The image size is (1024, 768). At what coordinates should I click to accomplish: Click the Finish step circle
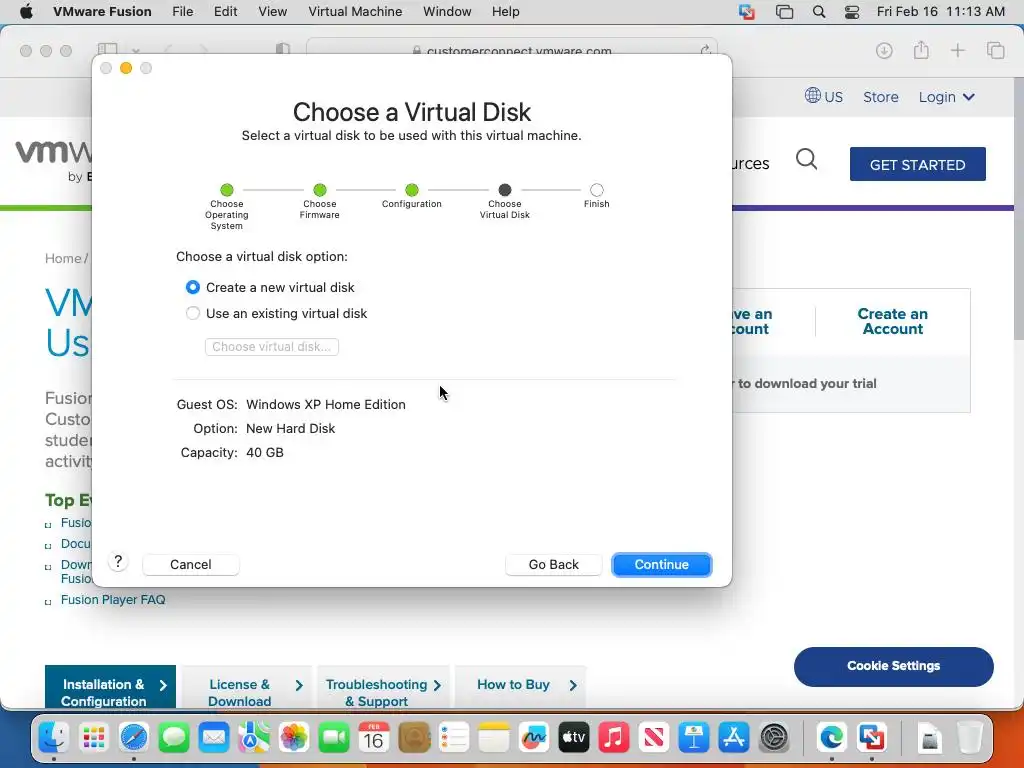(596, 190)
